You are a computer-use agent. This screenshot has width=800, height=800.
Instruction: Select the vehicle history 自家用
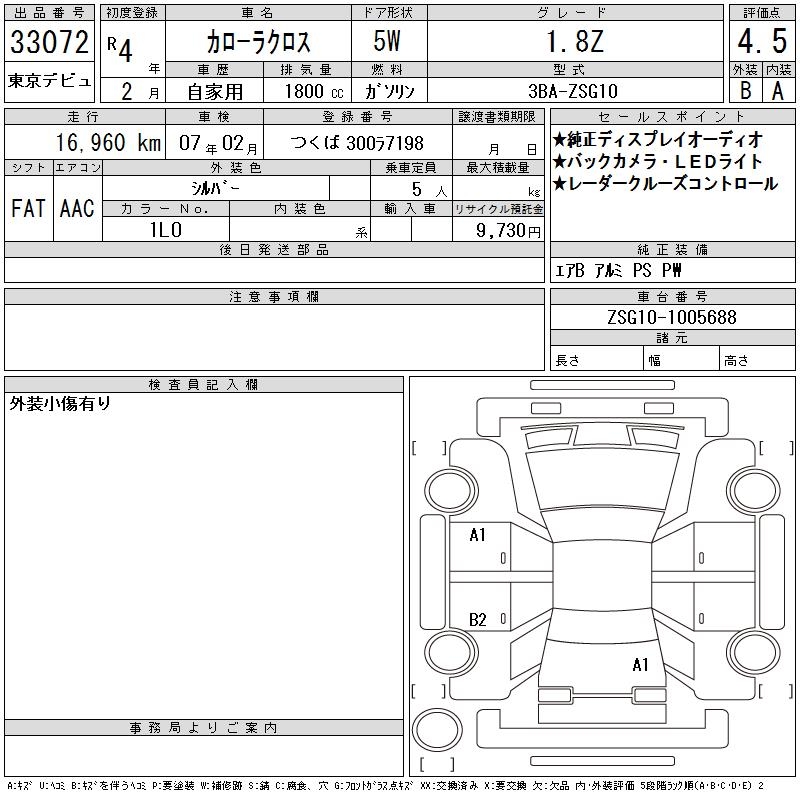pyautogui.click(x=215, y=92)
